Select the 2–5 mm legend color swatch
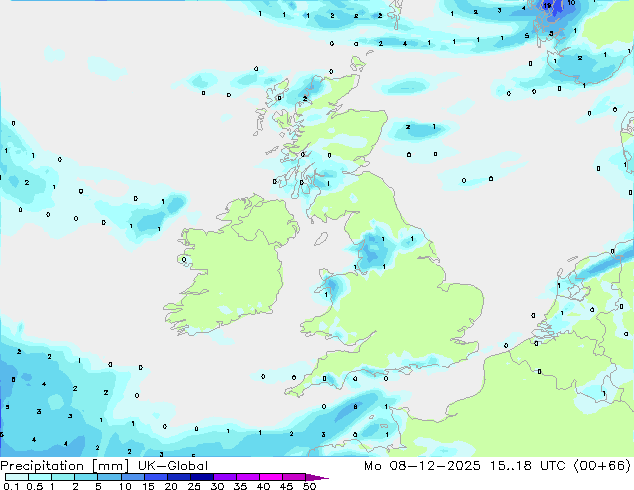The height and width of the screenshot is (490, 634). (x=86, y=477)
